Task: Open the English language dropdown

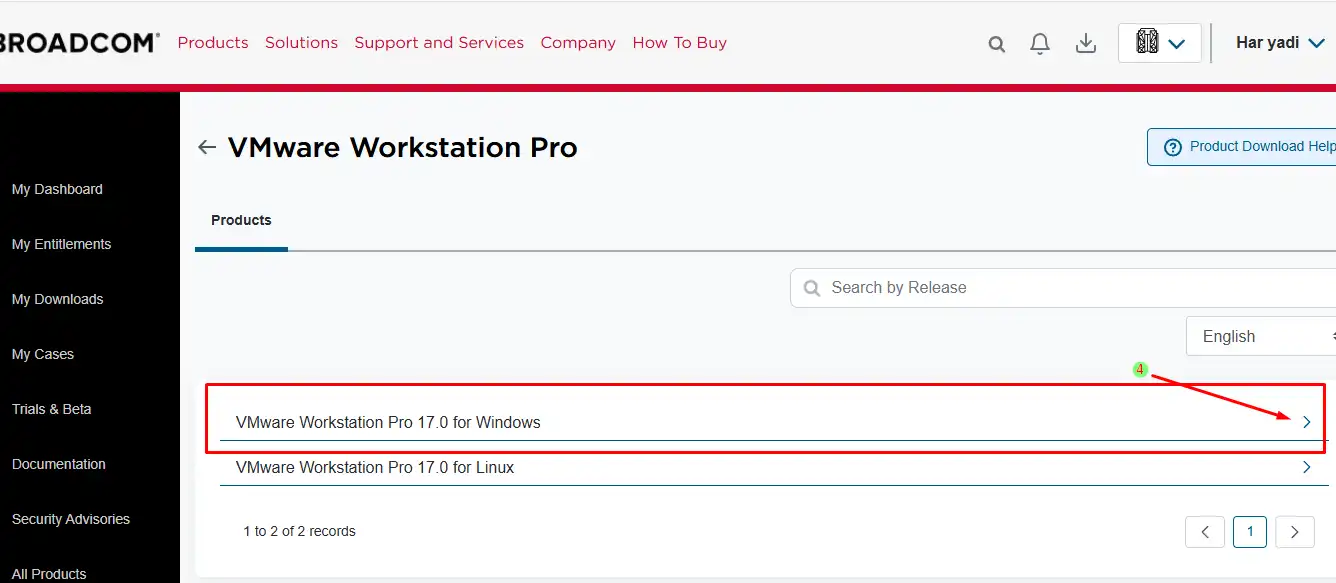Action: pos(1260,337)
